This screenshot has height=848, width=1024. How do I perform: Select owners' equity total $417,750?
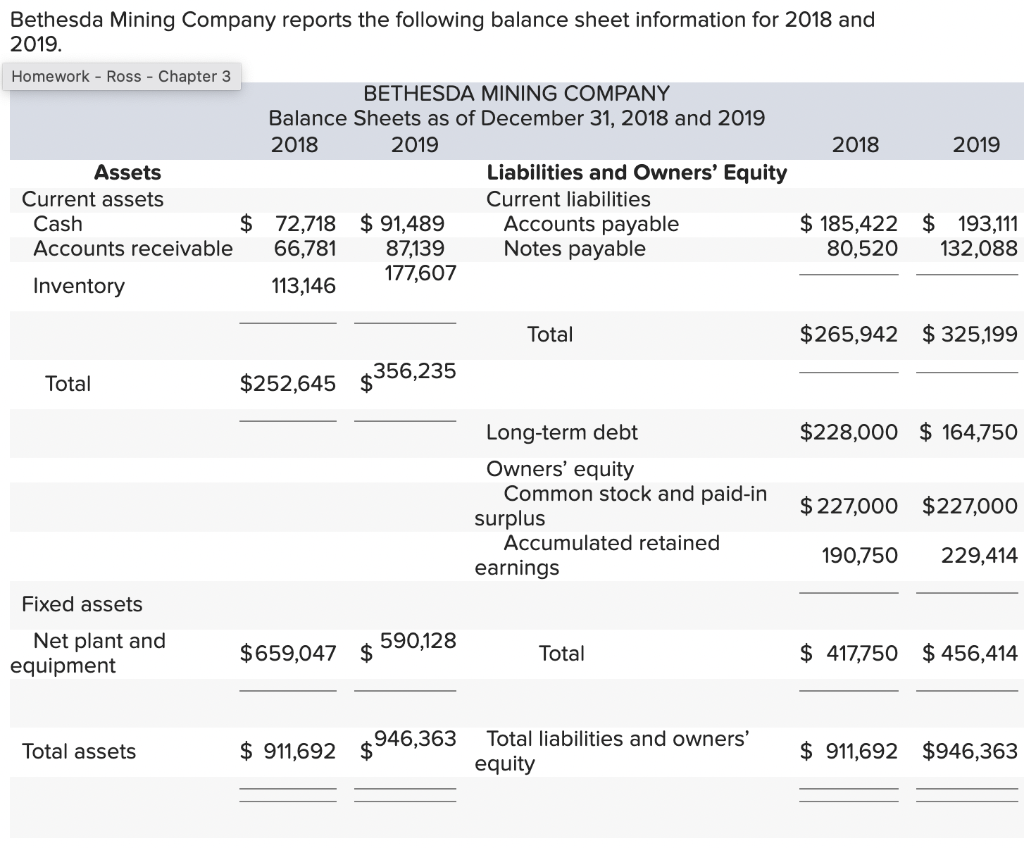click(x=848, y=653)
